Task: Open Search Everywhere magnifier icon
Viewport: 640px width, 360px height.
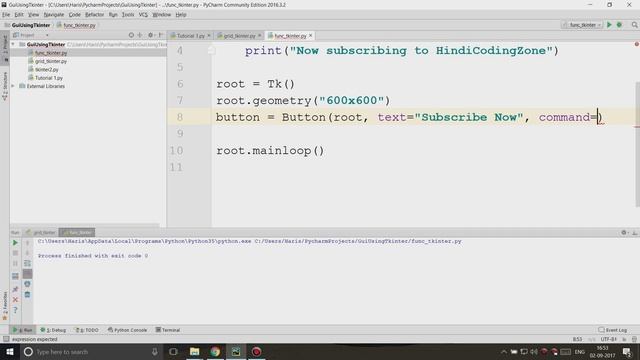Action: [x=634, y=25]
